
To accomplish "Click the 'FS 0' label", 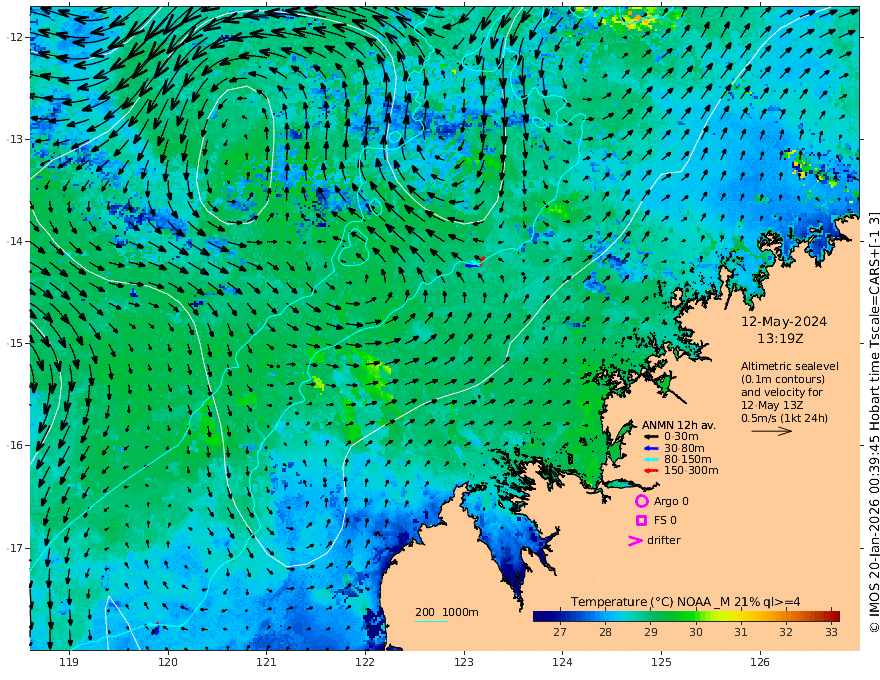I will (665, 521).
